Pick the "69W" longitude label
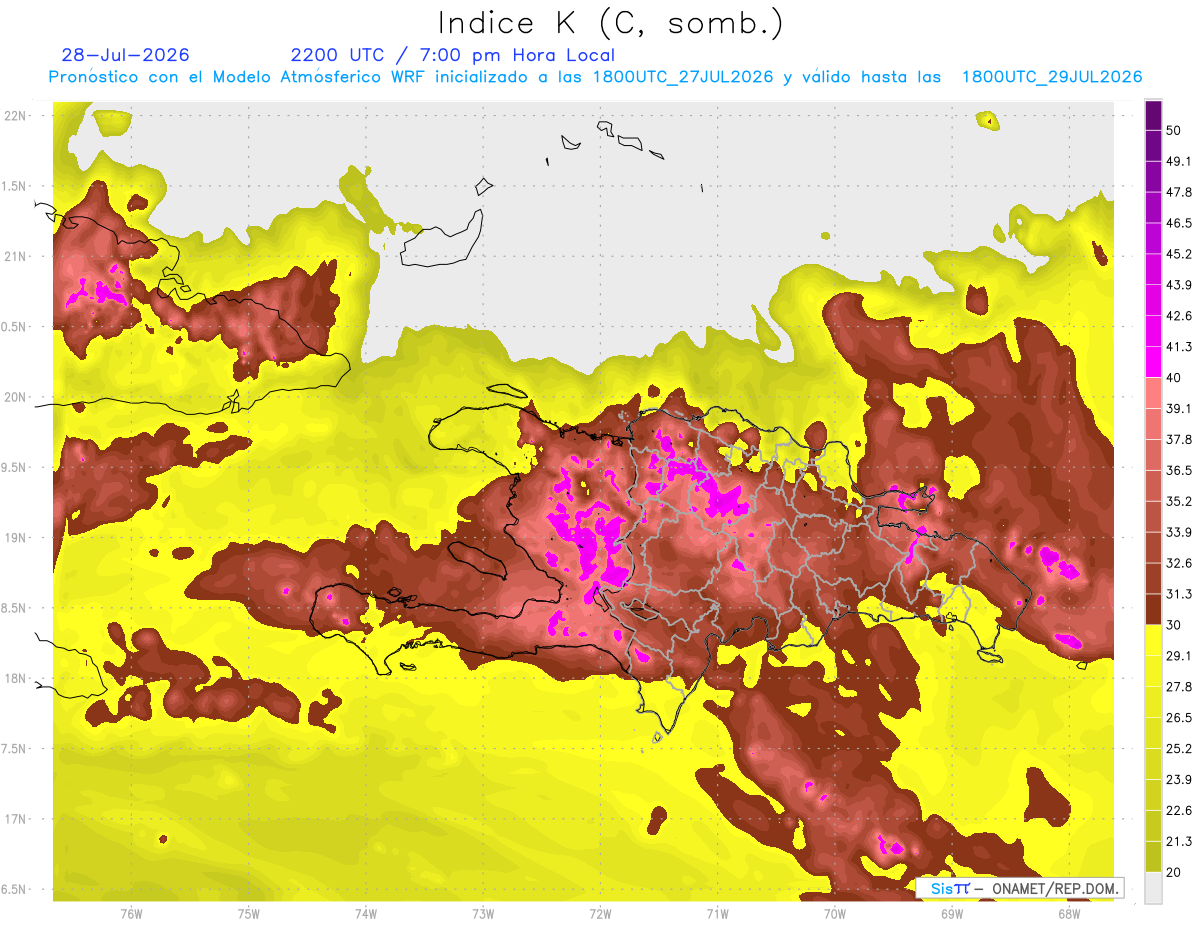The height and width of the screenshot is (927, 1200). pos(952,913)
